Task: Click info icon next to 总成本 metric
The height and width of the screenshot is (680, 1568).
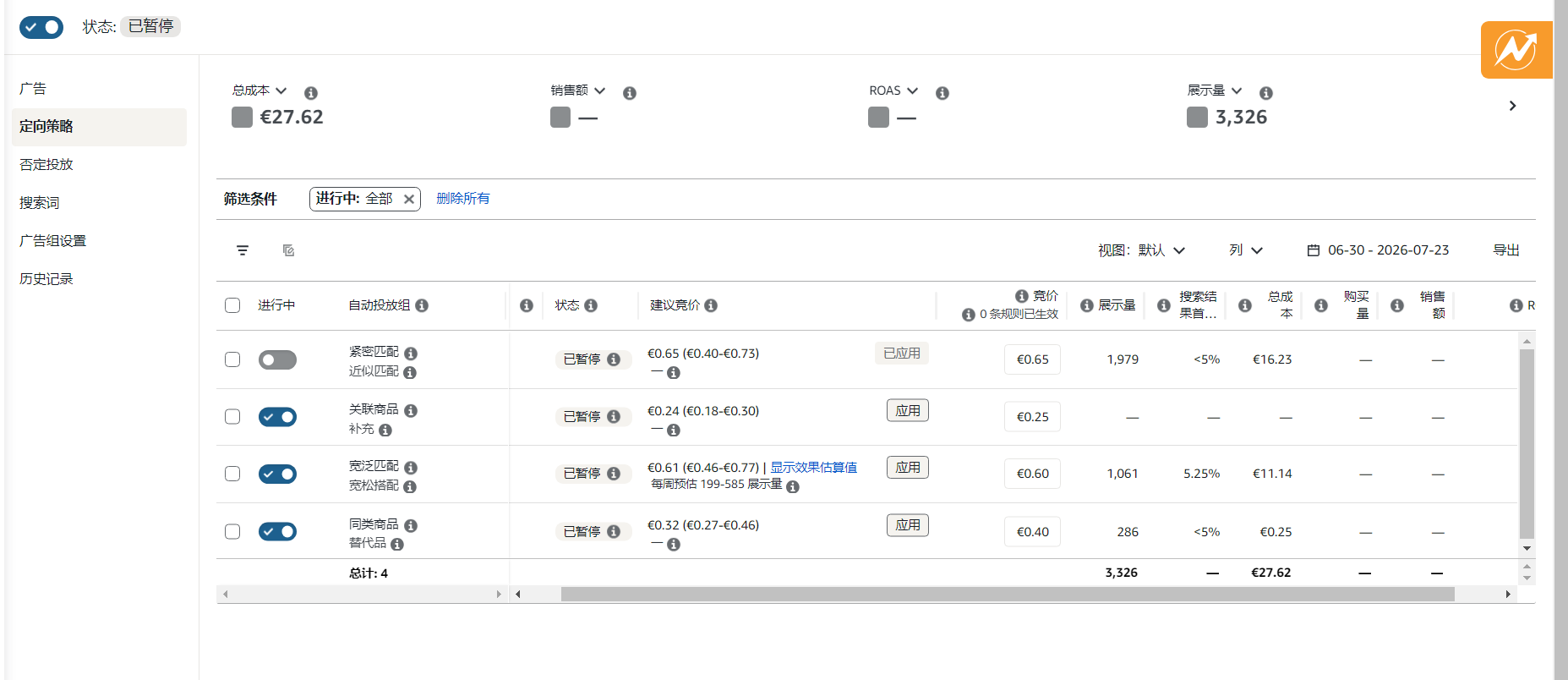Action: [x=311, y=93]
